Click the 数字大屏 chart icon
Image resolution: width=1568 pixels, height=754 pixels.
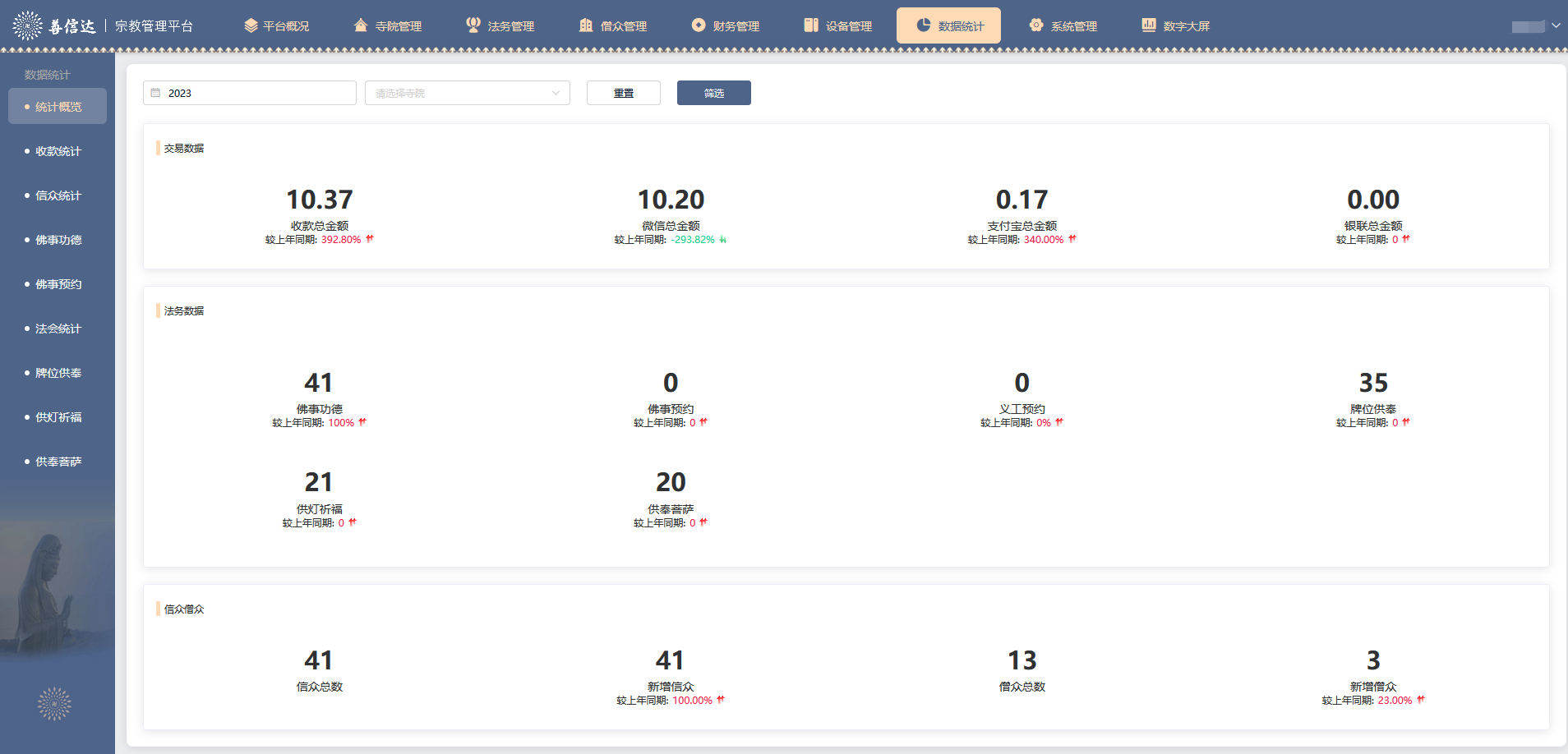point(1149,25)
